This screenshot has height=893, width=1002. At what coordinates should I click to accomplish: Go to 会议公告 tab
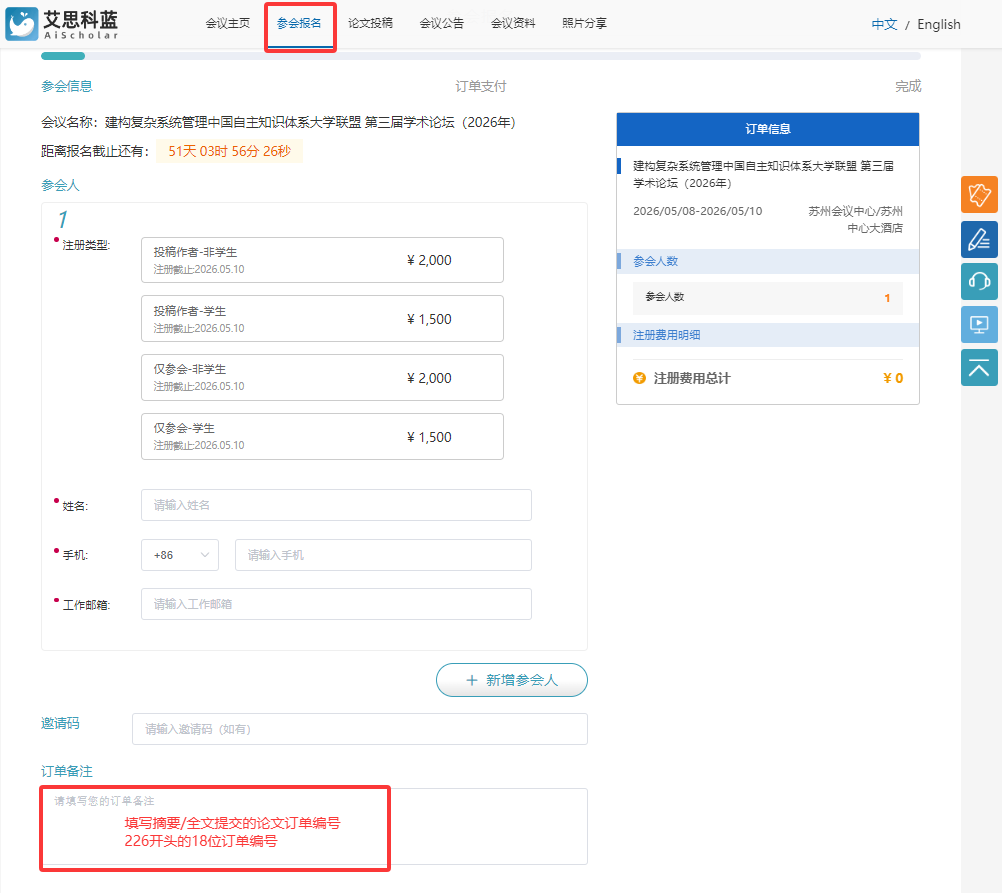[x=441, y=23]
